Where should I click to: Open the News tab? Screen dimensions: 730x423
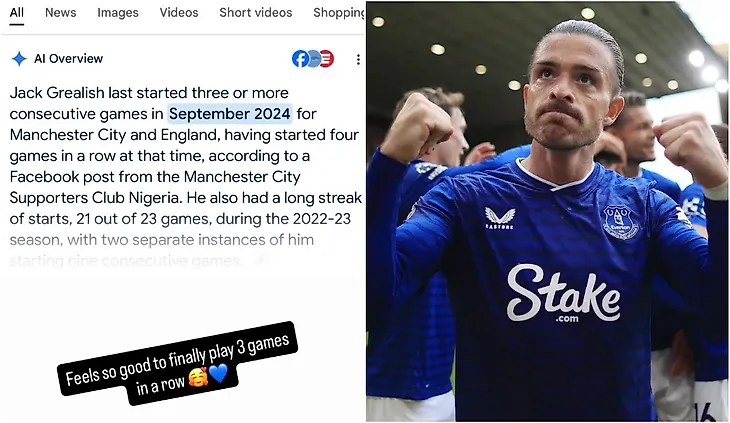tap(61, 13)
